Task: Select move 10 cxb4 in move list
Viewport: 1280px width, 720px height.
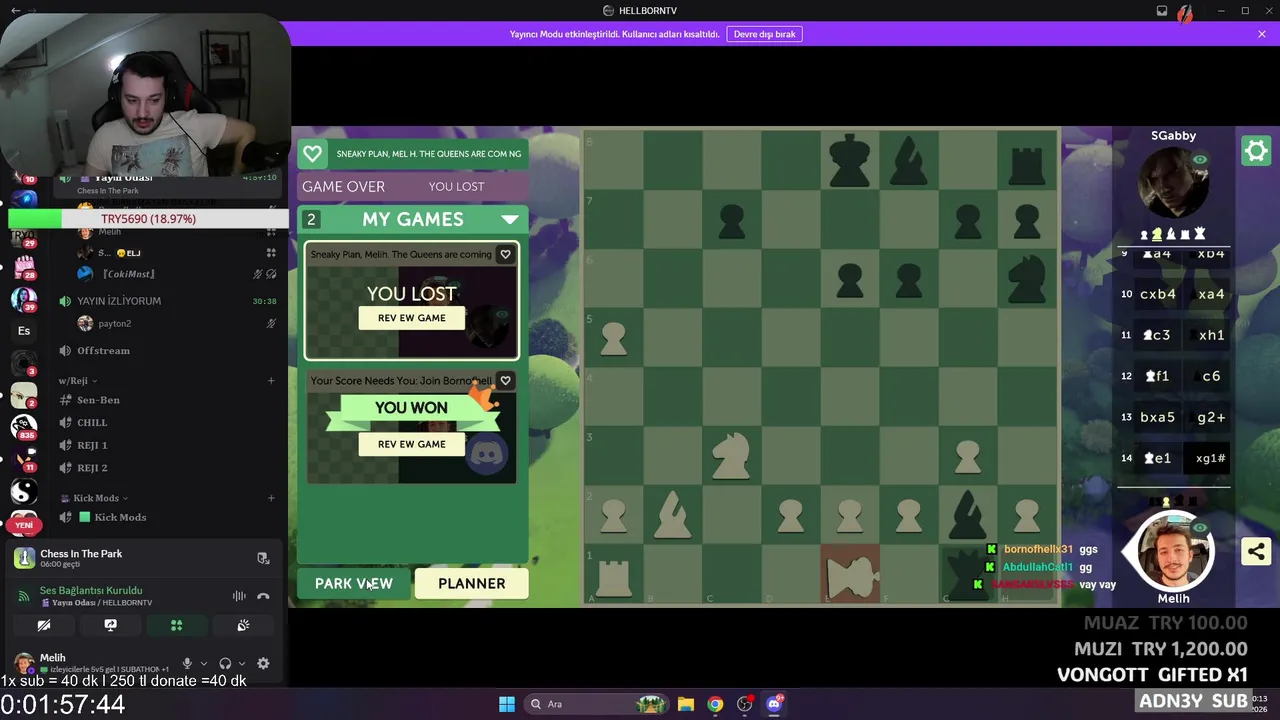Action: click(x=1158, y=294)
